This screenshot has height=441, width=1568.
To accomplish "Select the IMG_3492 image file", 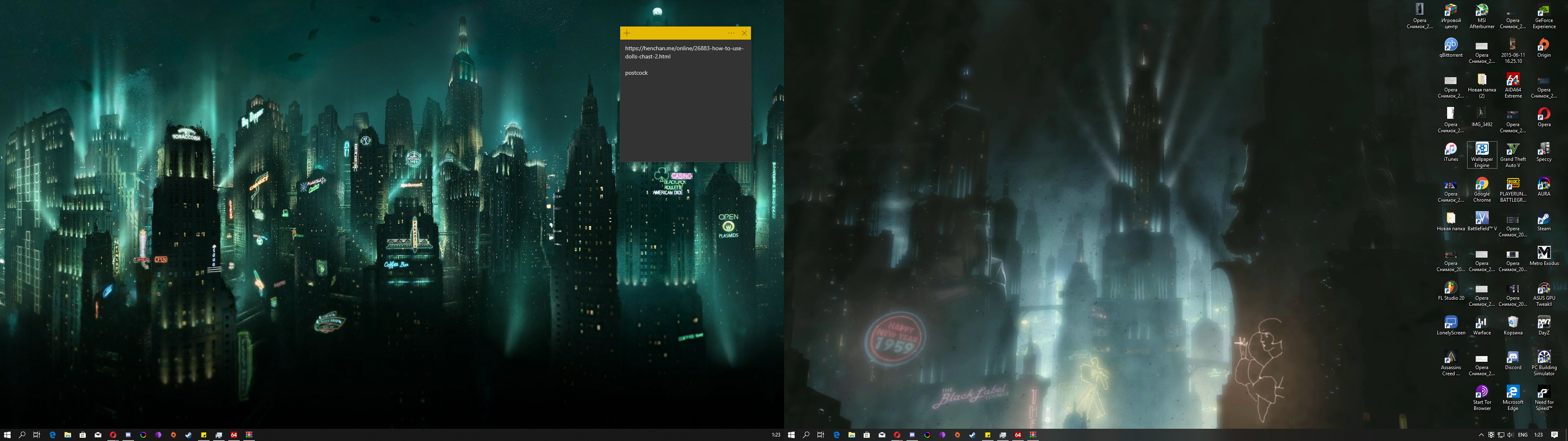I will point(1482,118).
